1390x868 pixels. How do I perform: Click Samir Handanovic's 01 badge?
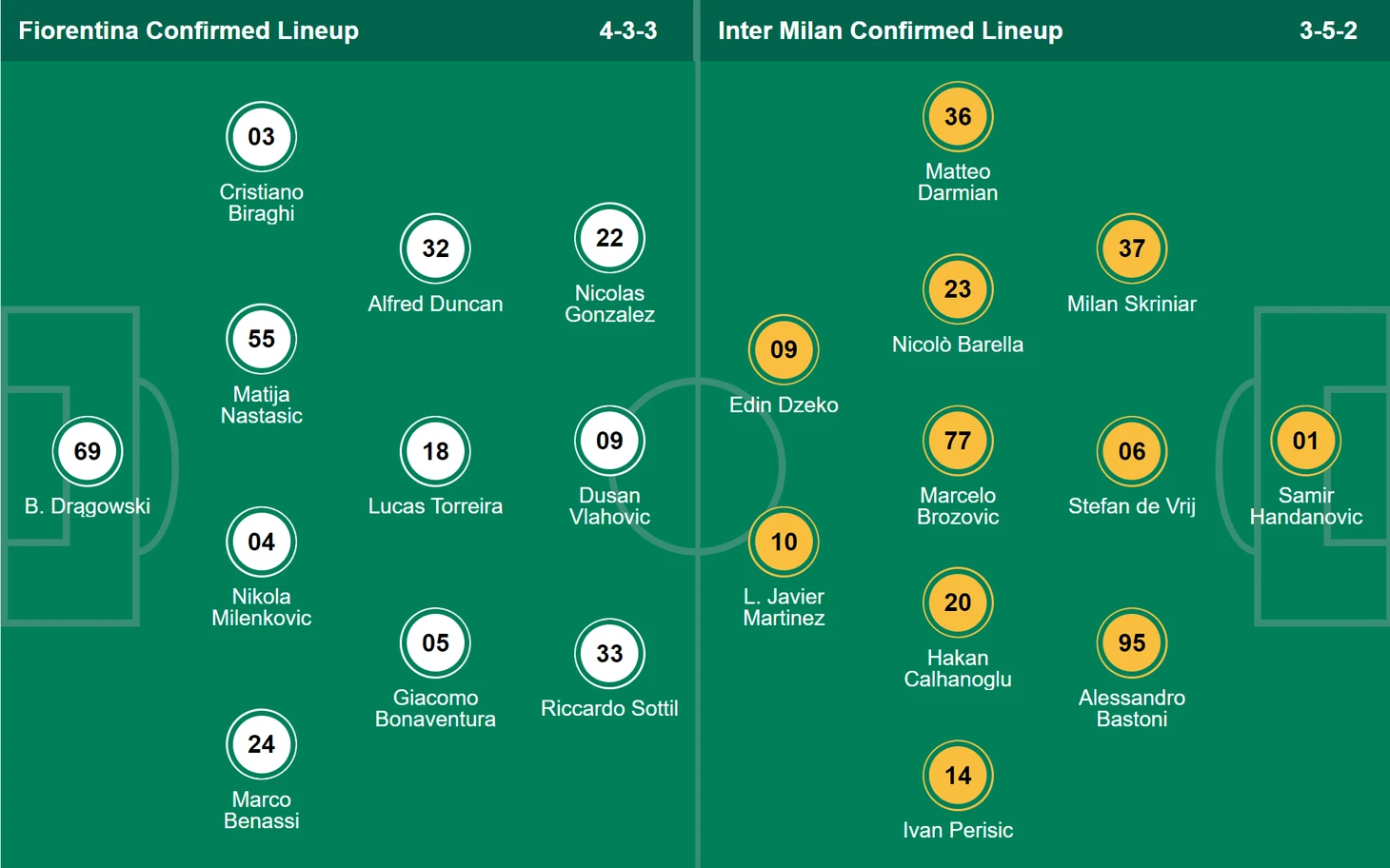(x=1305, y=441)
